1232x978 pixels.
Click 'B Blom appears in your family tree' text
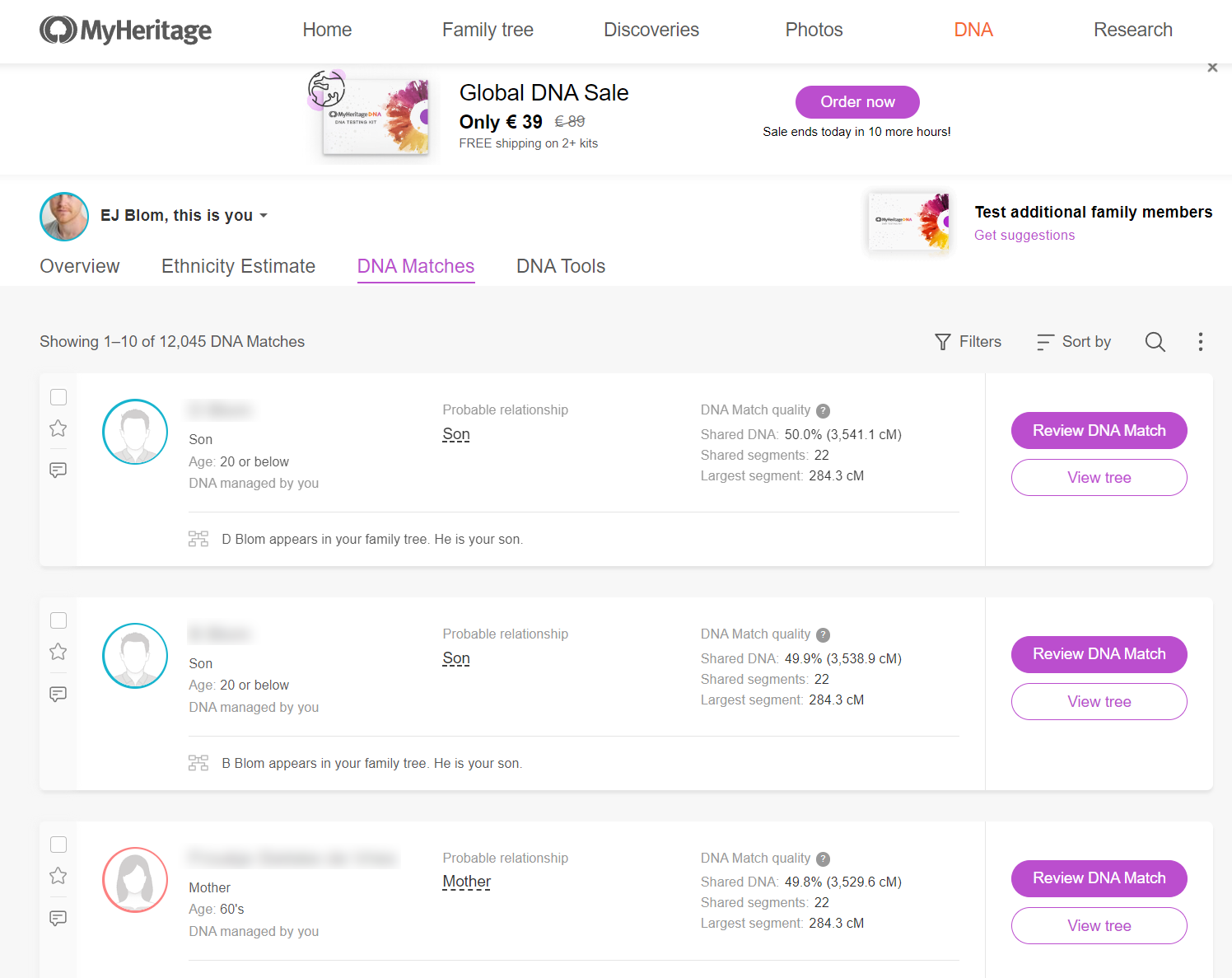point(372,764)
